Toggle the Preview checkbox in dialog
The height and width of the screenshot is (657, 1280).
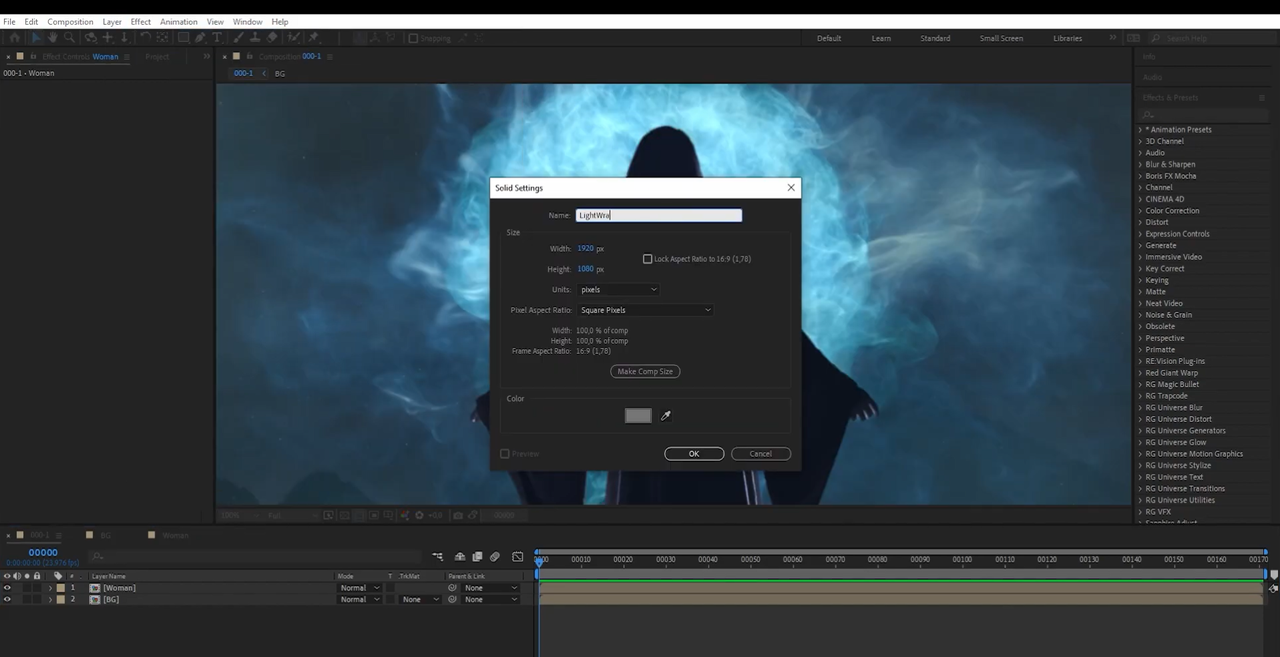click(x=505, y=454)
